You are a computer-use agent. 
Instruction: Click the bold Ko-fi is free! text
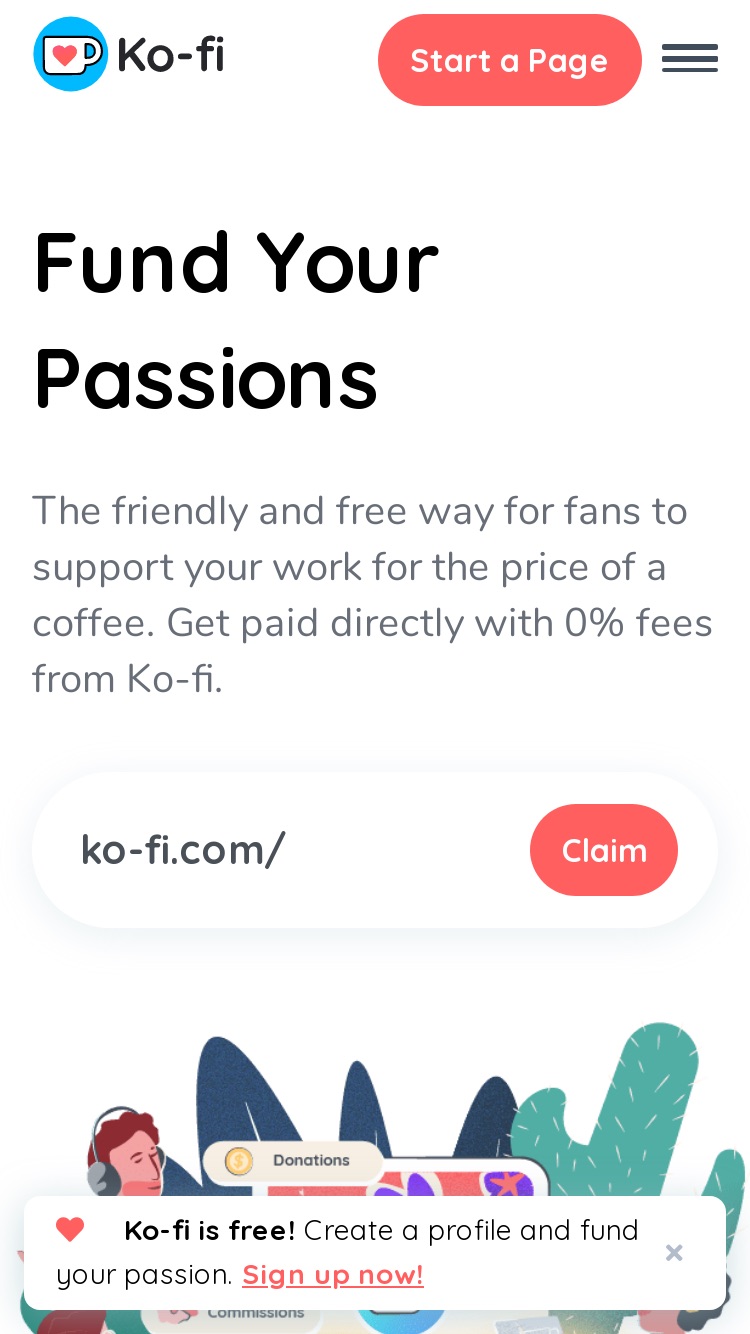[209, 1230]
